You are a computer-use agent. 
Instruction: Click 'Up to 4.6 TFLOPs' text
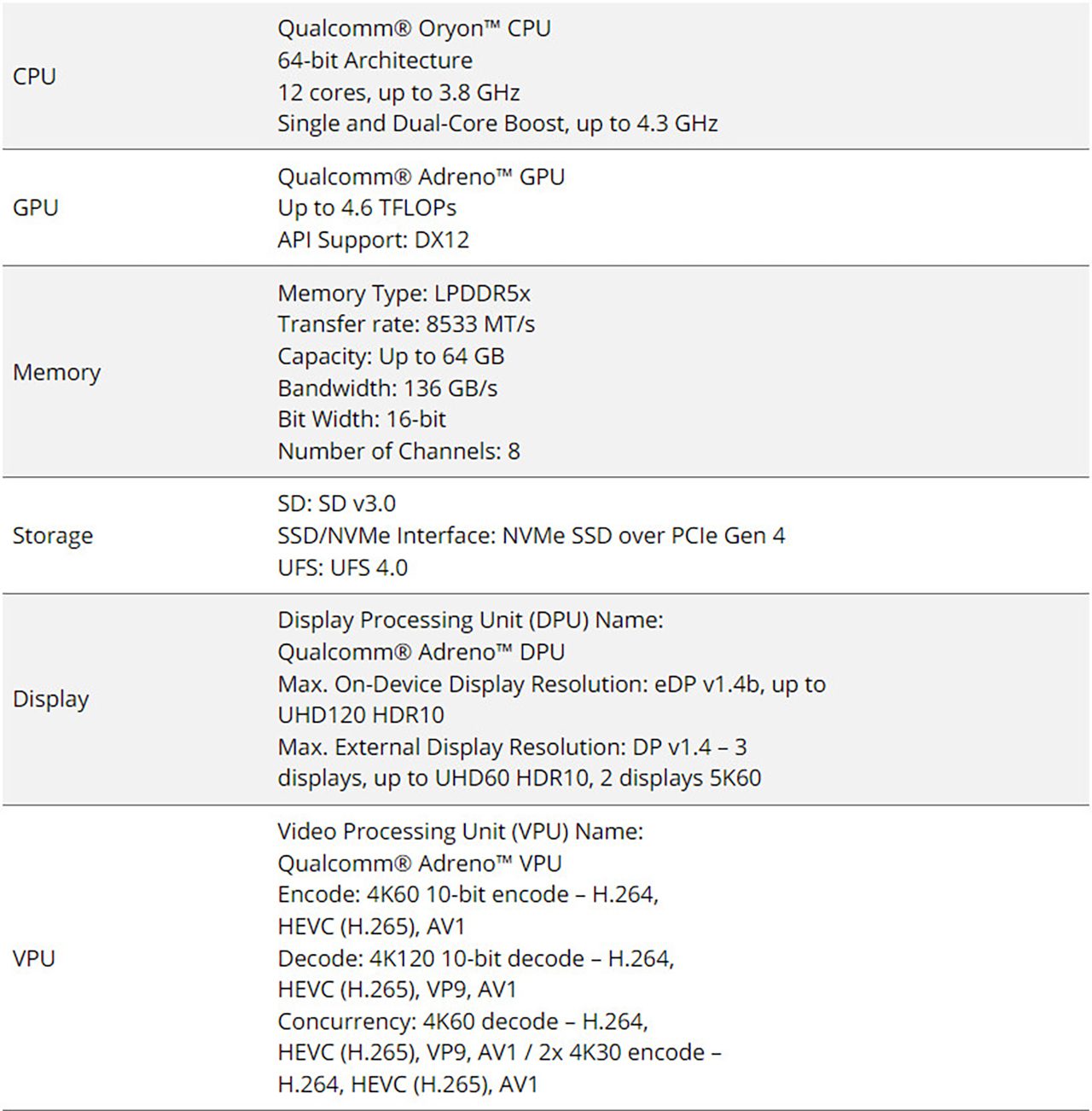pyautogui.click(x=367, y=208)
